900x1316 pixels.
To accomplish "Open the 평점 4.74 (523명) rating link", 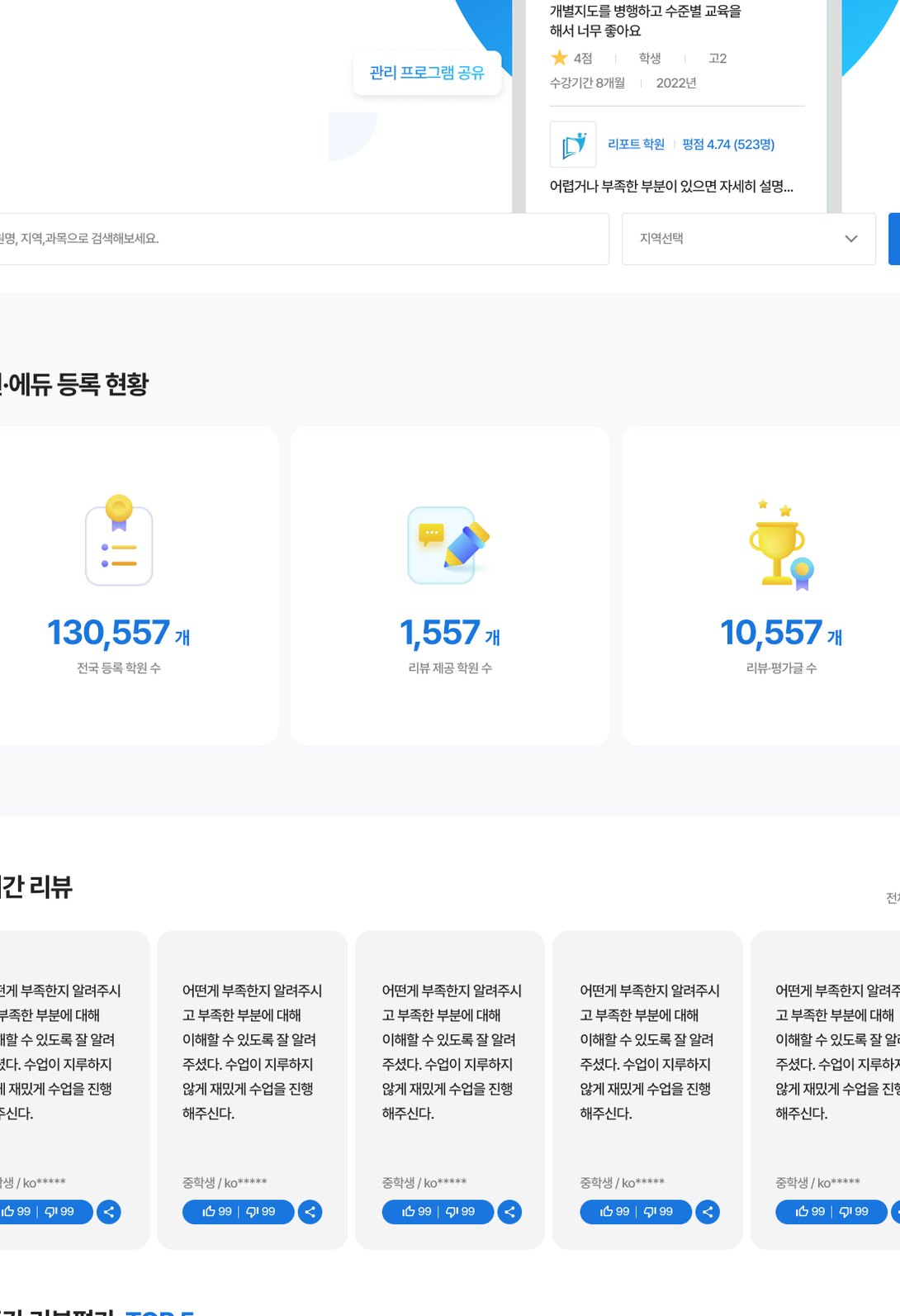I will tap(728, 144).
